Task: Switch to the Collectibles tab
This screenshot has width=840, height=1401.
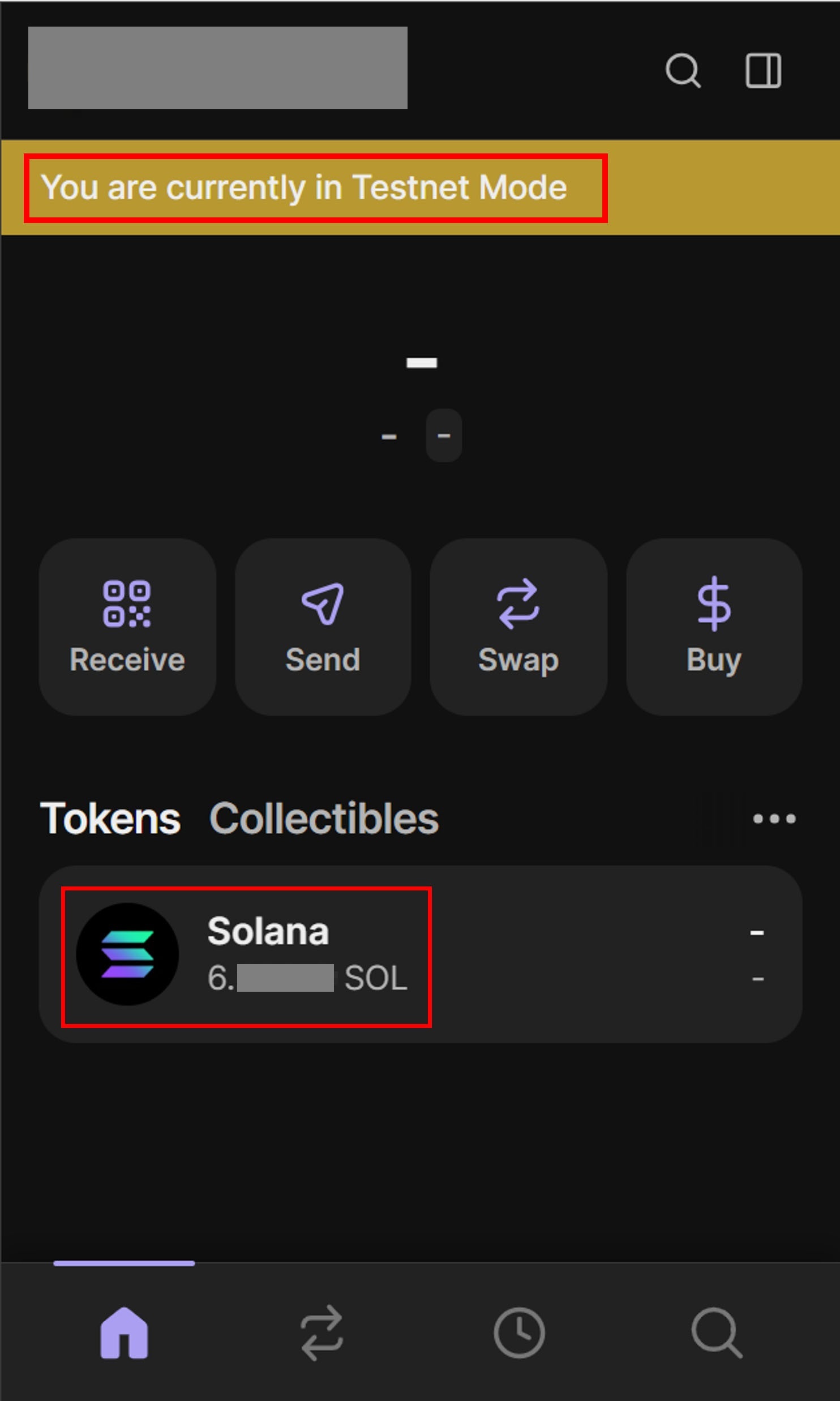Action: click(324, 819)
